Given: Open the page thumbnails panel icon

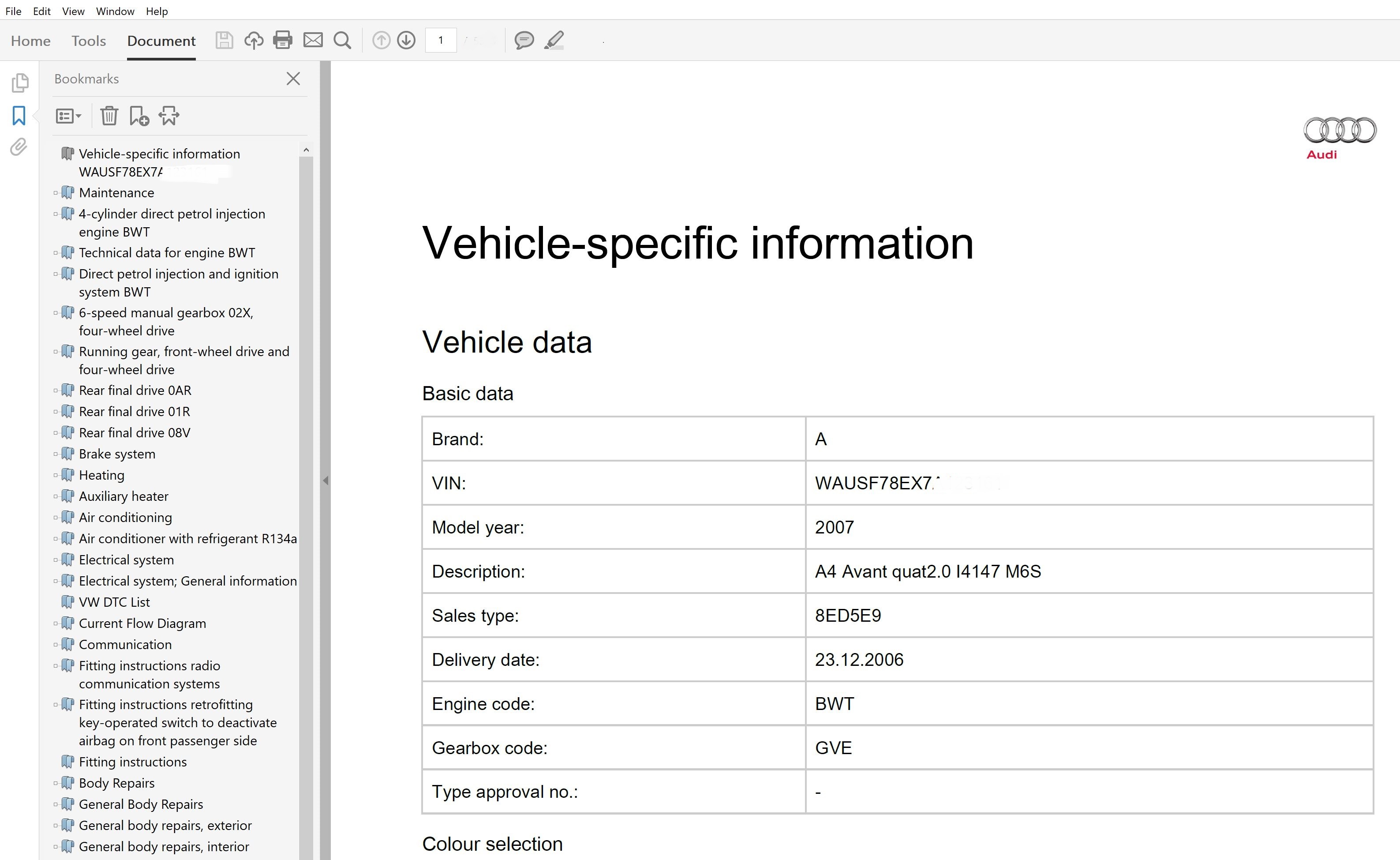Looking at the screenshot, I should tap(20, 83).
